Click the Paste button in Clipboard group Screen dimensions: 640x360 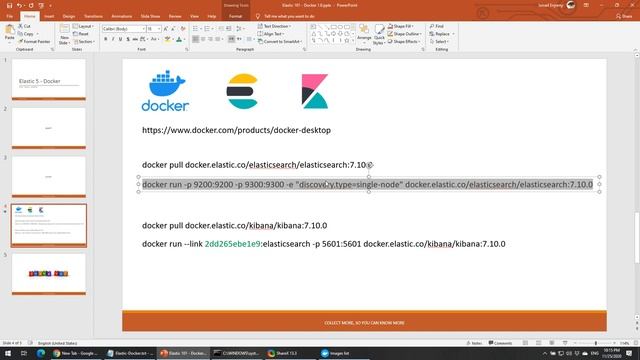point(9,34)
